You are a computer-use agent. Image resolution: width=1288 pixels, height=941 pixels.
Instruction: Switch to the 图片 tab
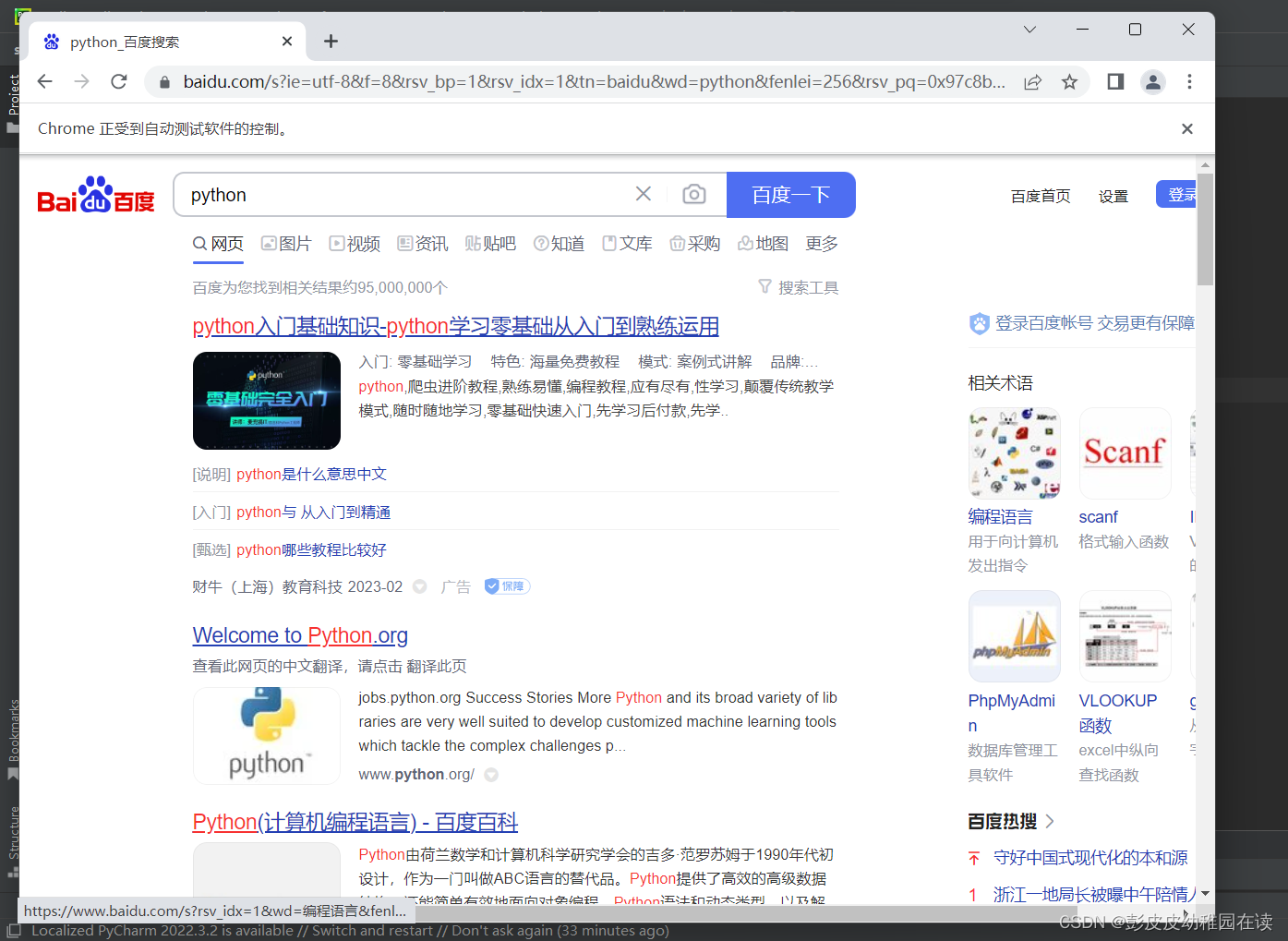click(x=286, y=244)
